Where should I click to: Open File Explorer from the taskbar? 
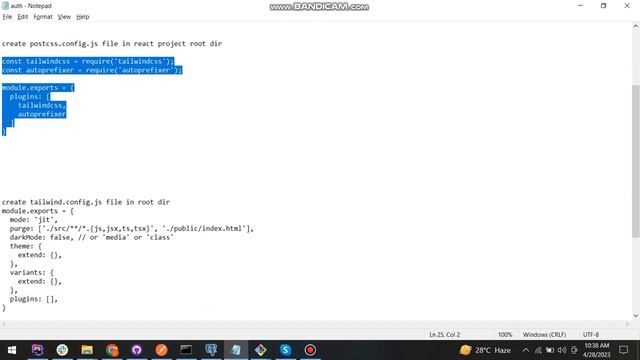87,350
